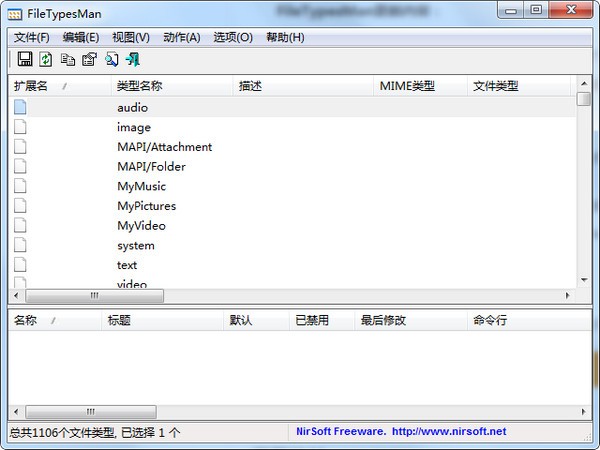The width and height of the screenshot is (600, 450).
Task: Select the file icon of the MyVideo row
Action: coord(20,225)
